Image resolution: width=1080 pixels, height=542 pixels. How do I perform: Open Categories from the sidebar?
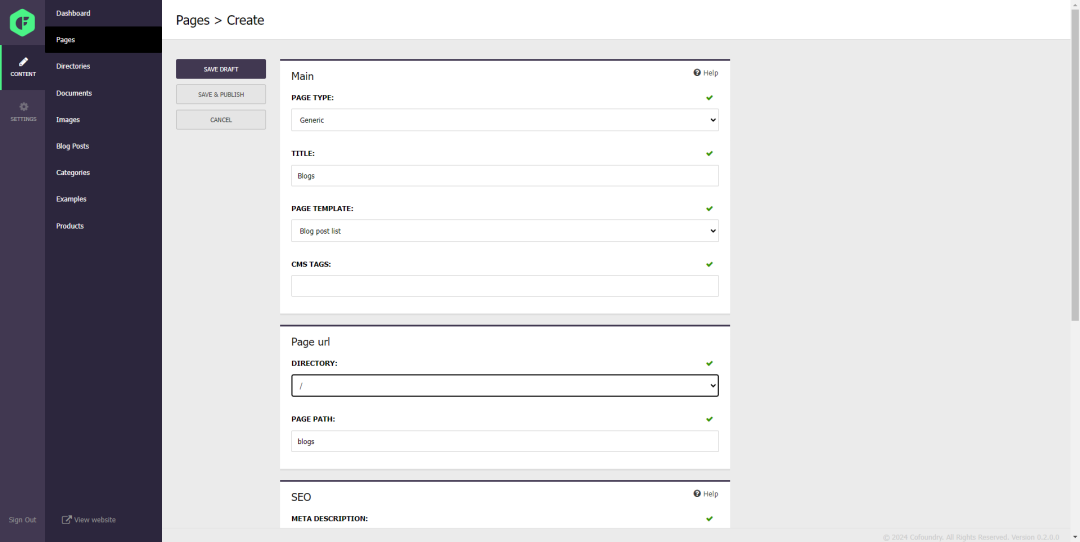(103, 173)
